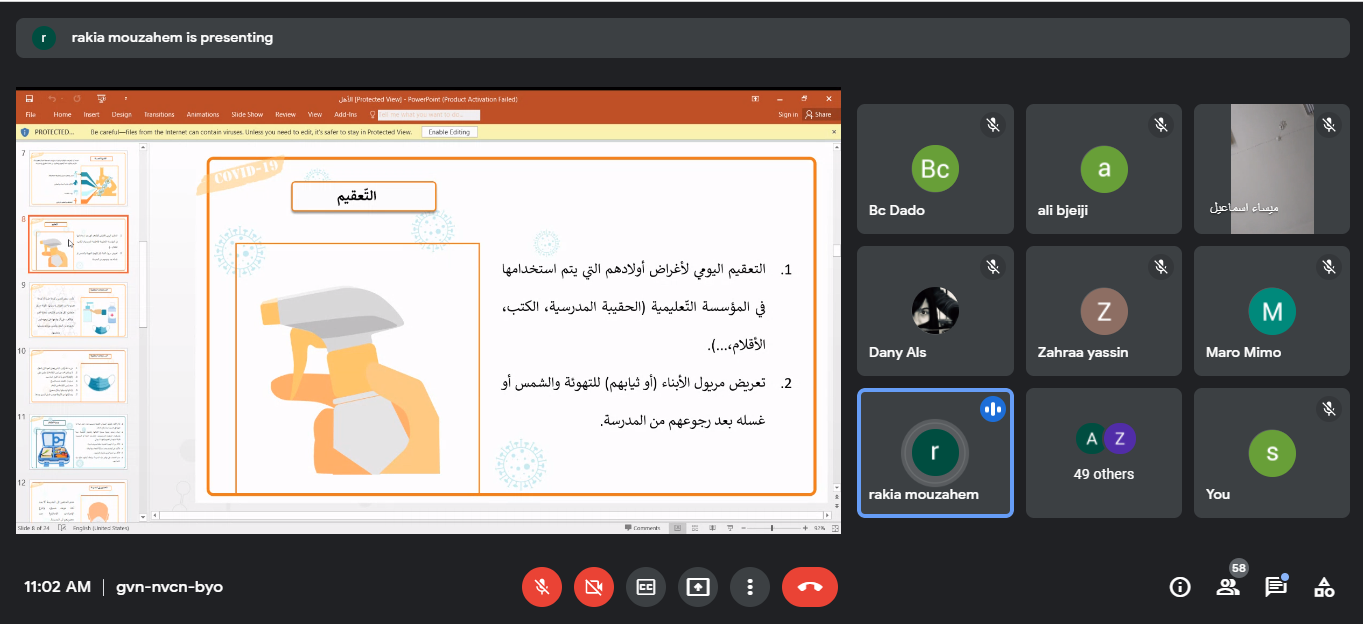Open the three-dot more options menu

pyautogui.click(x=750, y=587)
